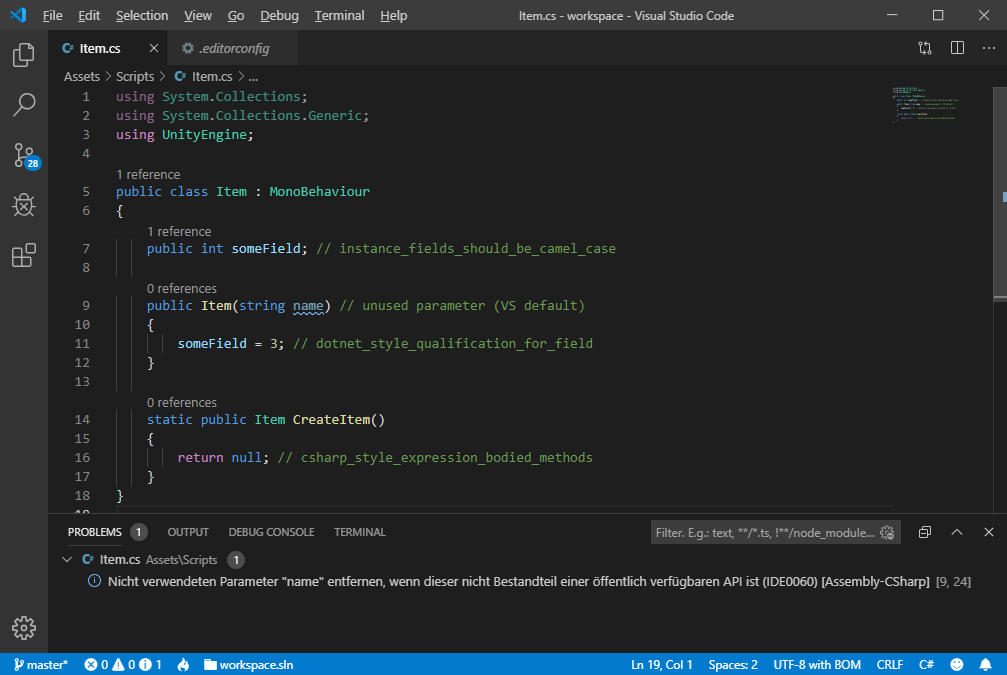Viewport: 1007px width, 675px height.
Task: Click the master* git branch in status bar
Action: point(40,665)
